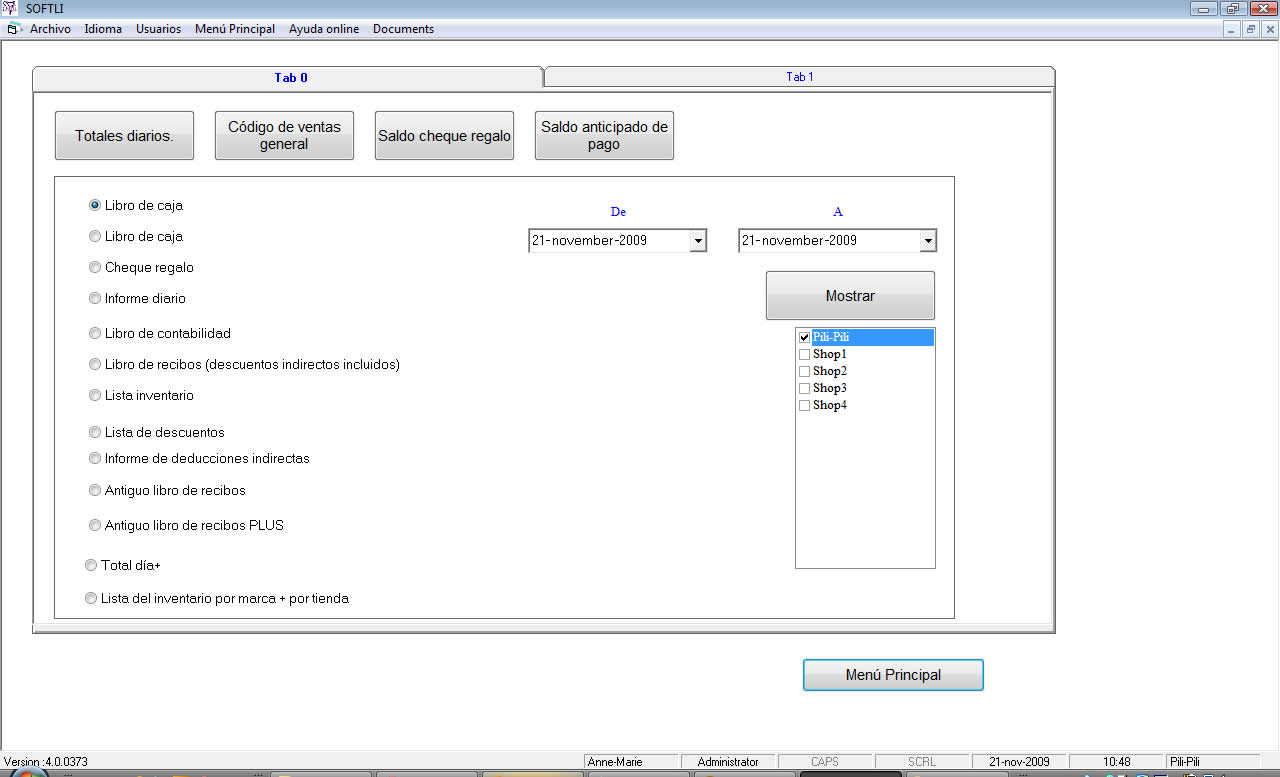
Task: Click the Administrator status bar entry
Action: click(728, 762)
